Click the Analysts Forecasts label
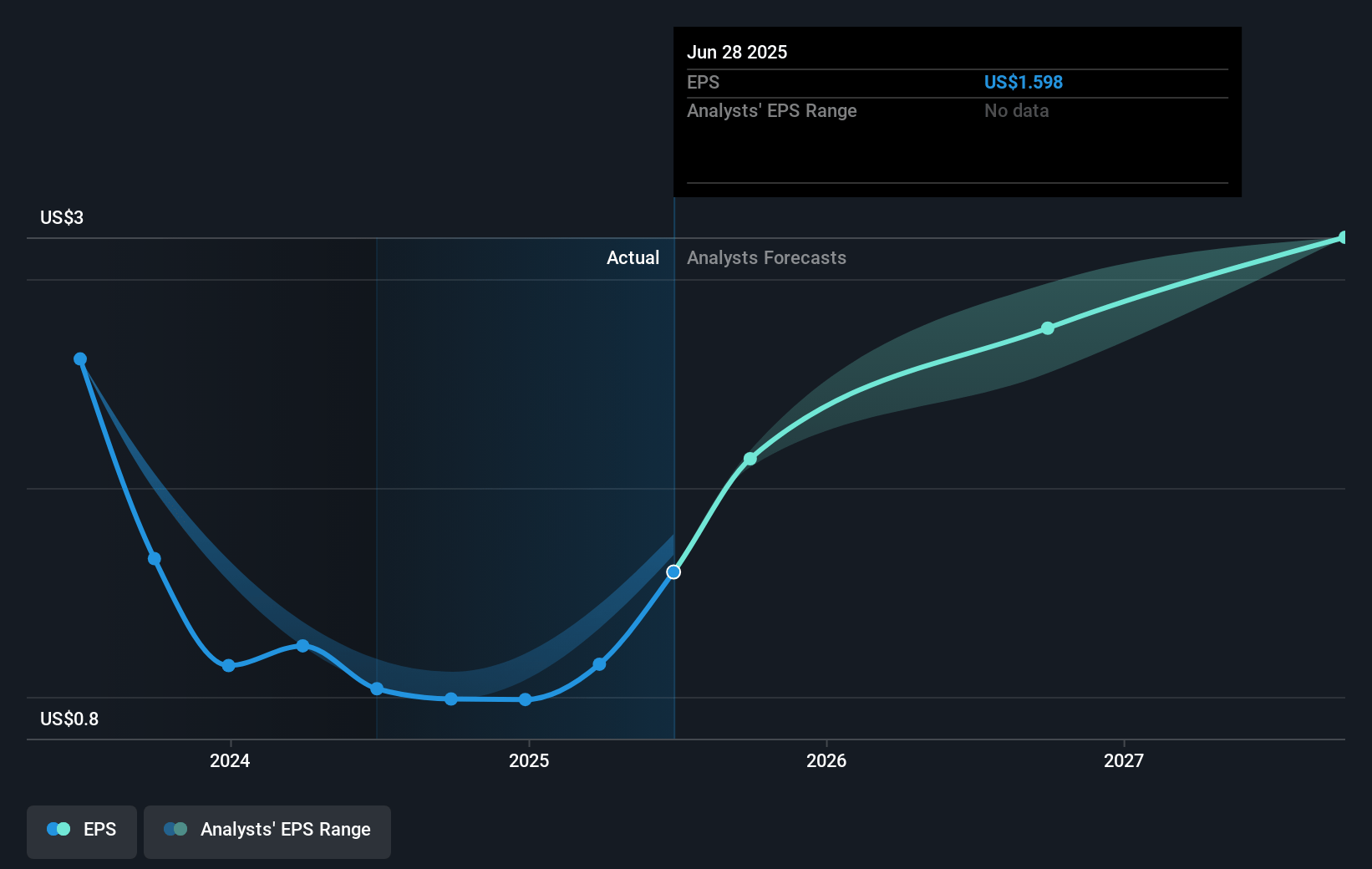Image resolution: width=1372 pixels, height=869 pixels. point(766,257)
